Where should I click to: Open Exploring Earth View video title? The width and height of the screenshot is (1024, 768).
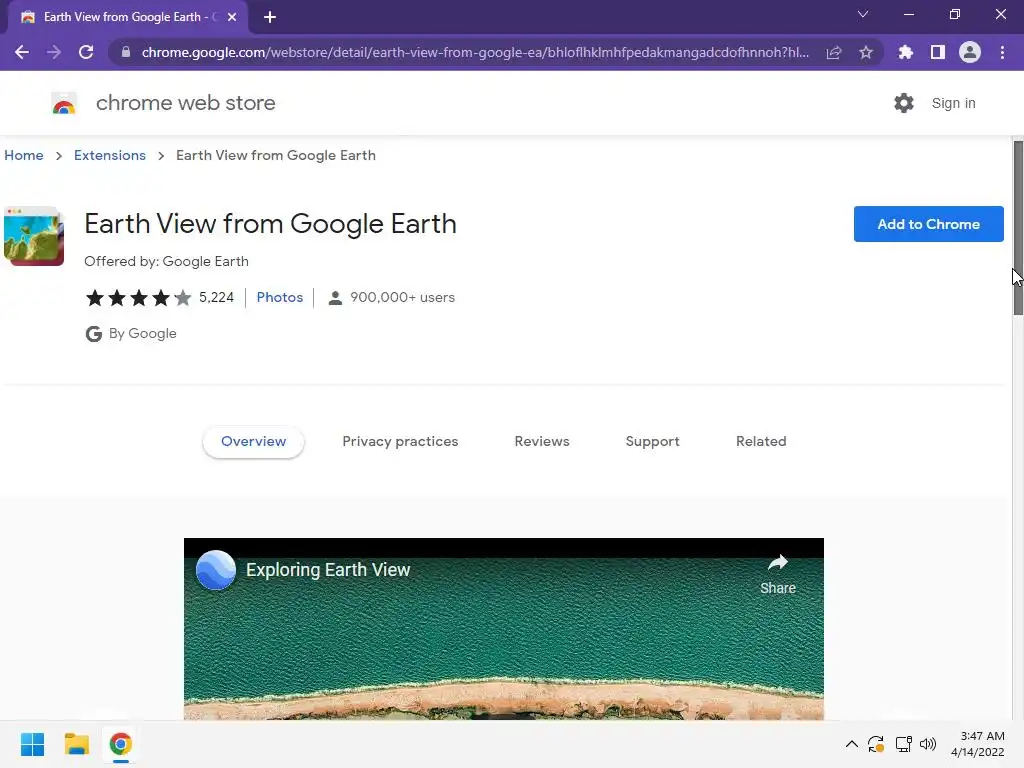pos(328,569)
